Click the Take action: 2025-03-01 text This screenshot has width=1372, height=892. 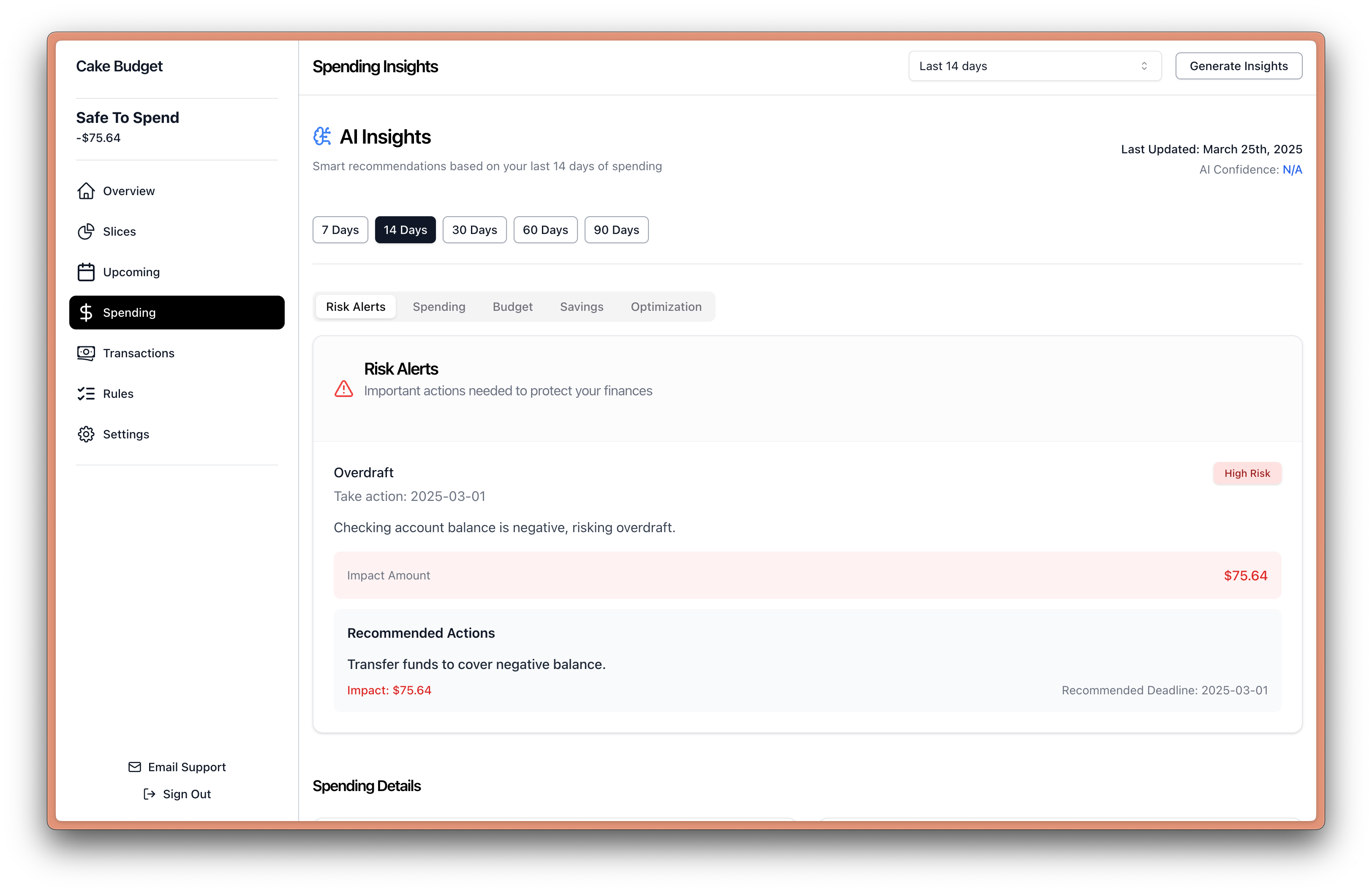409,496
